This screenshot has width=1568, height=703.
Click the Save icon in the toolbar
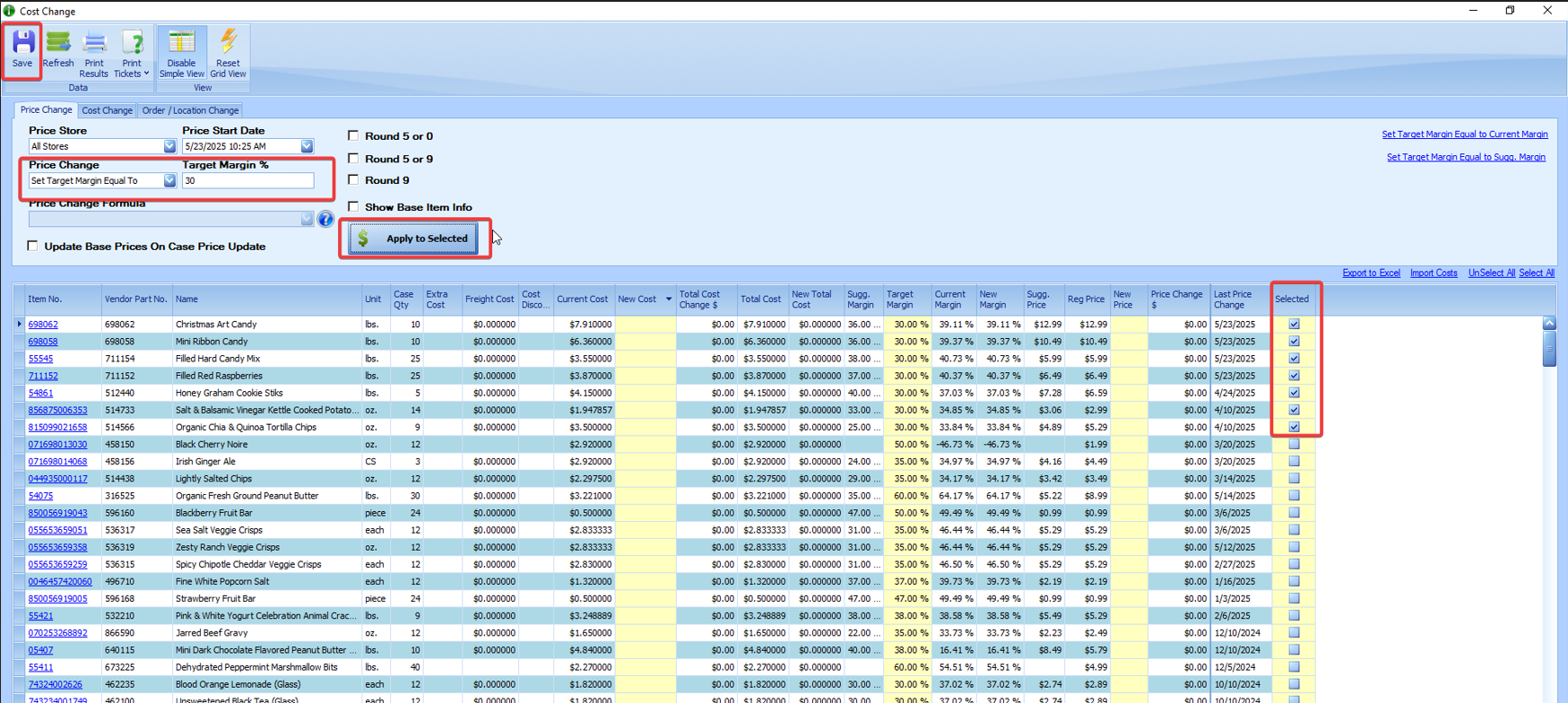[x=22, y=49]
